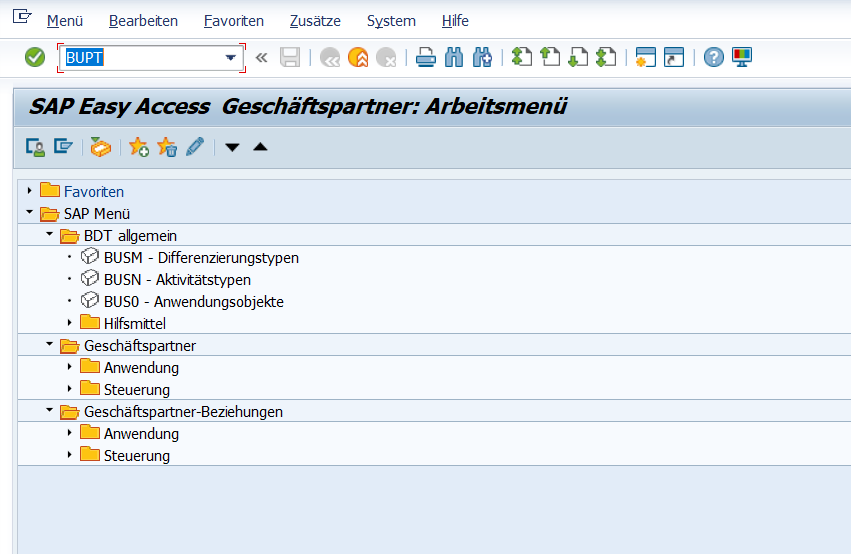The height and width of the screenshot is (554, 851).
Task: Click Delete Favorites star-trash icon
Action: [x=167, y=147]
